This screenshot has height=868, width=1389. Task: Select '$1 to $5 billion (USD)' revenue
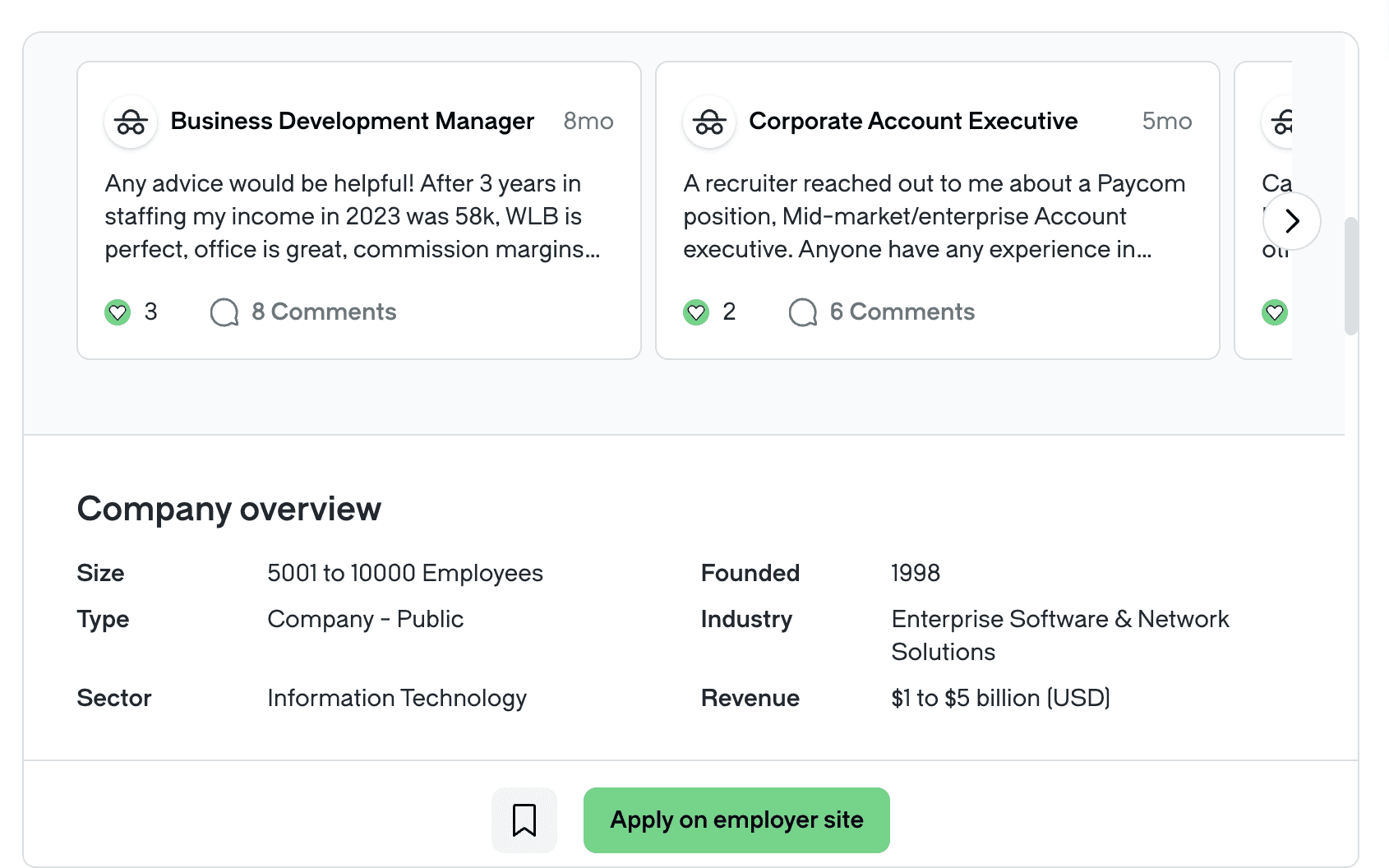pos(1001,698)
